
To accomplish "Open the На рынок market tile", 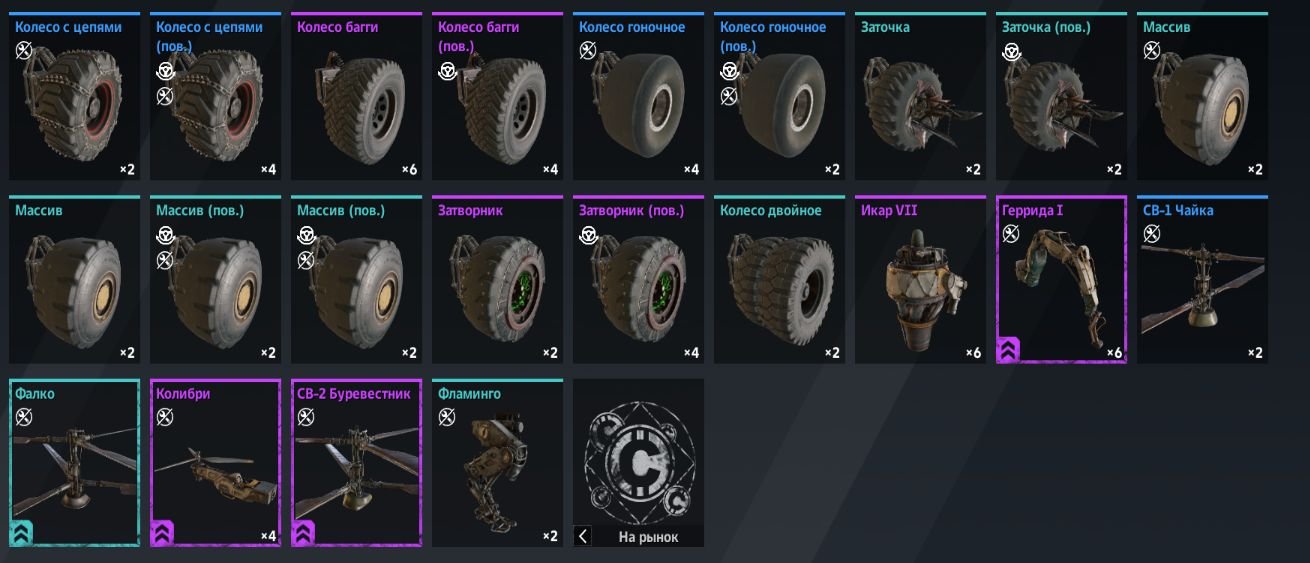I will coord(638,463).
